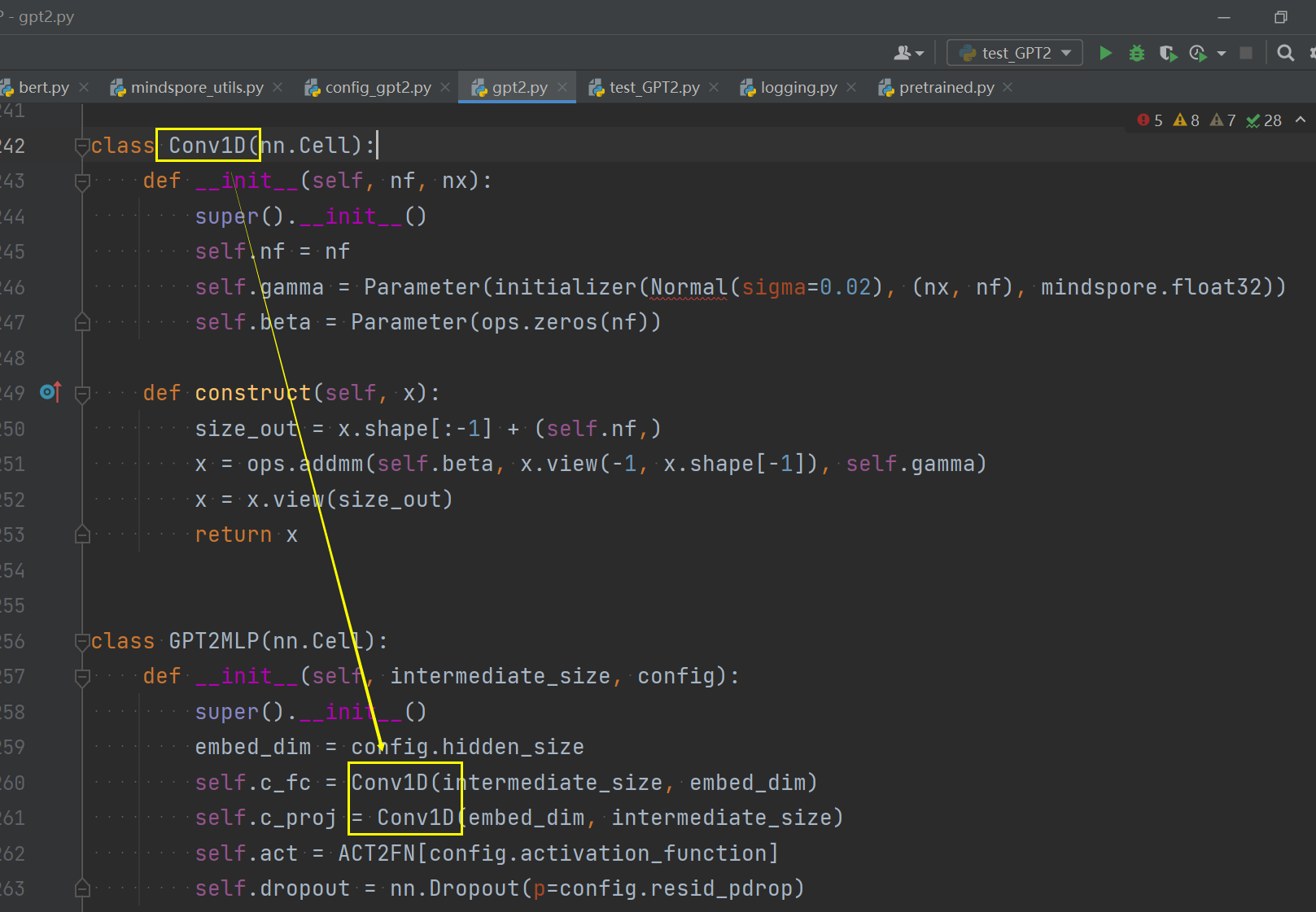
Task: Click 'config.activation_function' in the code
Action: (x=598, y=853)
